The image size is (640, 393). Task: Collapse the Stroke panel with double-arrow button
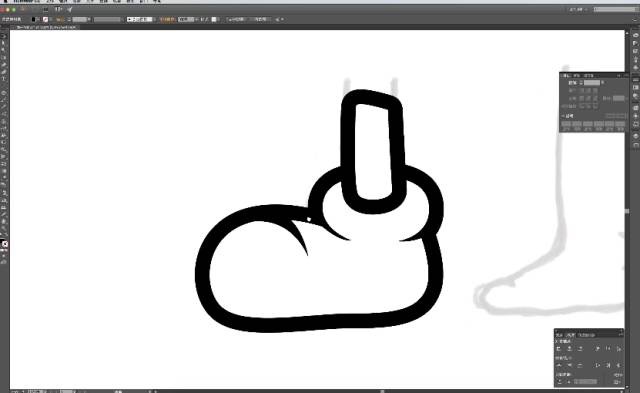tap(618, 76)
